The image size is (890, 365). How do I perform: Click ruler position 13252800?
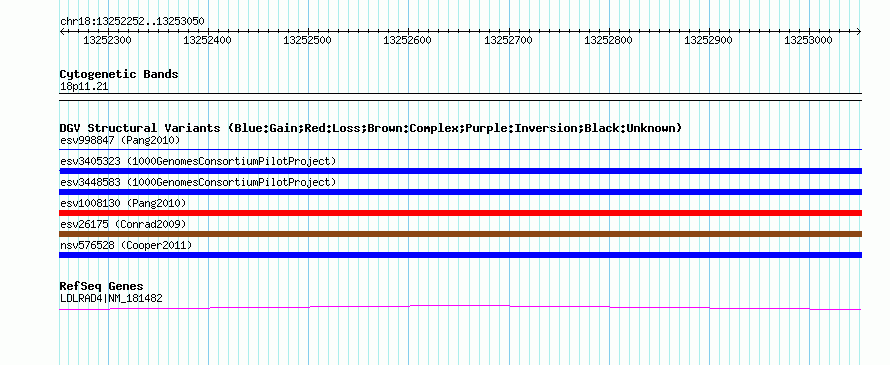pyautogui.click(x=608, y=40)
